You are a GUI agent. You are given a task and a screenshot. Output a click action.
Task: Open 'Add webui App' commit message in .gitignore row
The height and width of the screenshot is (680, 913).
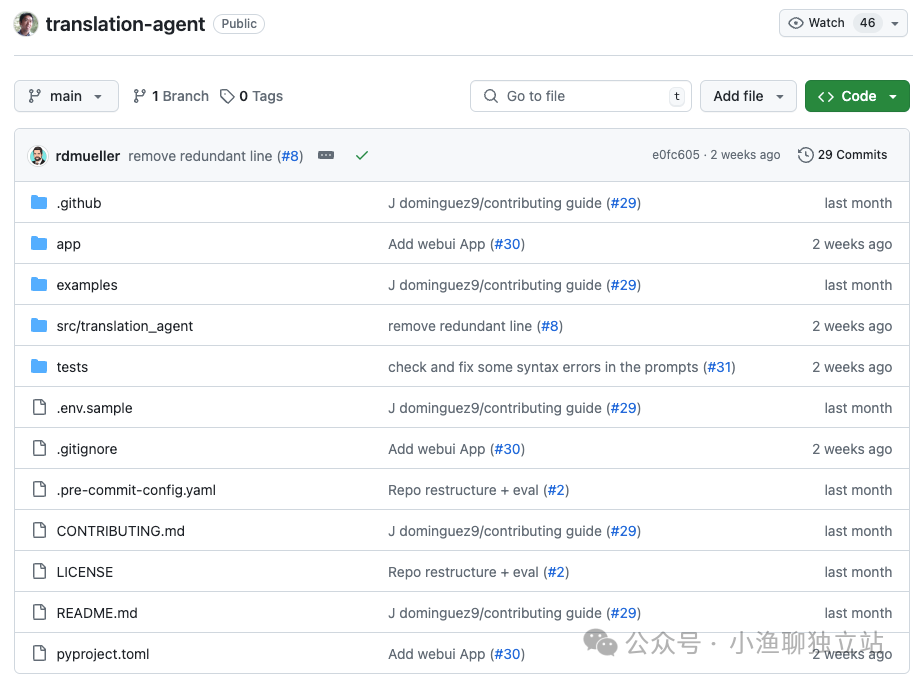[437, 449]
